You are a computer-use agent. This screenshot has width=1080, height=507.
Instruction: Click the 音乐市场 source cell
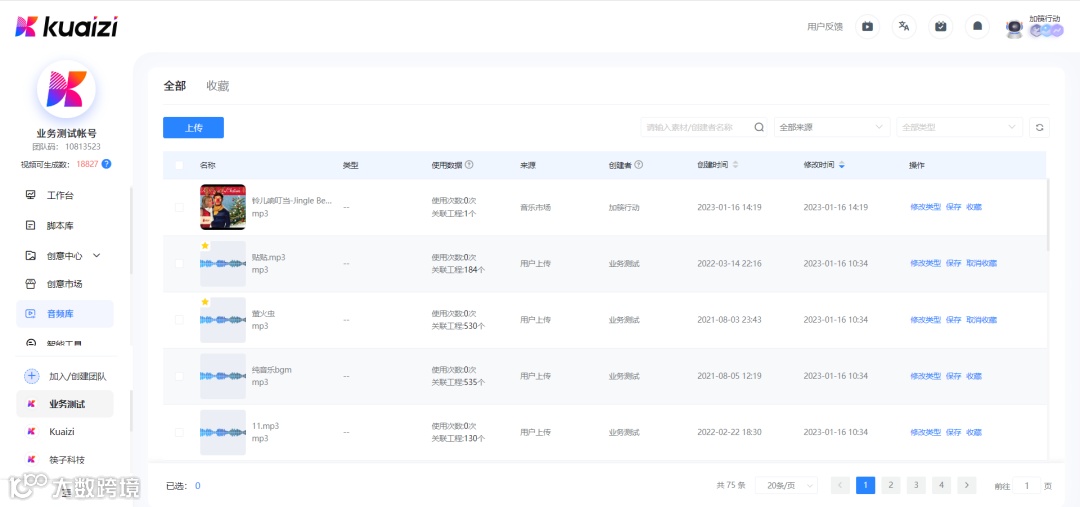[535, 207]
